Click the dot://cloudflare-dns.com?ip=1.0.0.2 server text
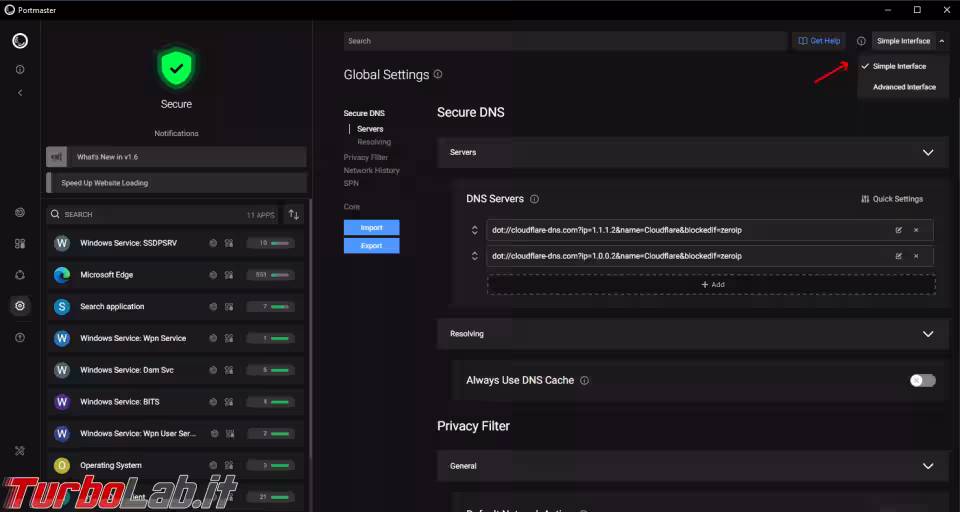The image size is (960, 512). [617, 256]
